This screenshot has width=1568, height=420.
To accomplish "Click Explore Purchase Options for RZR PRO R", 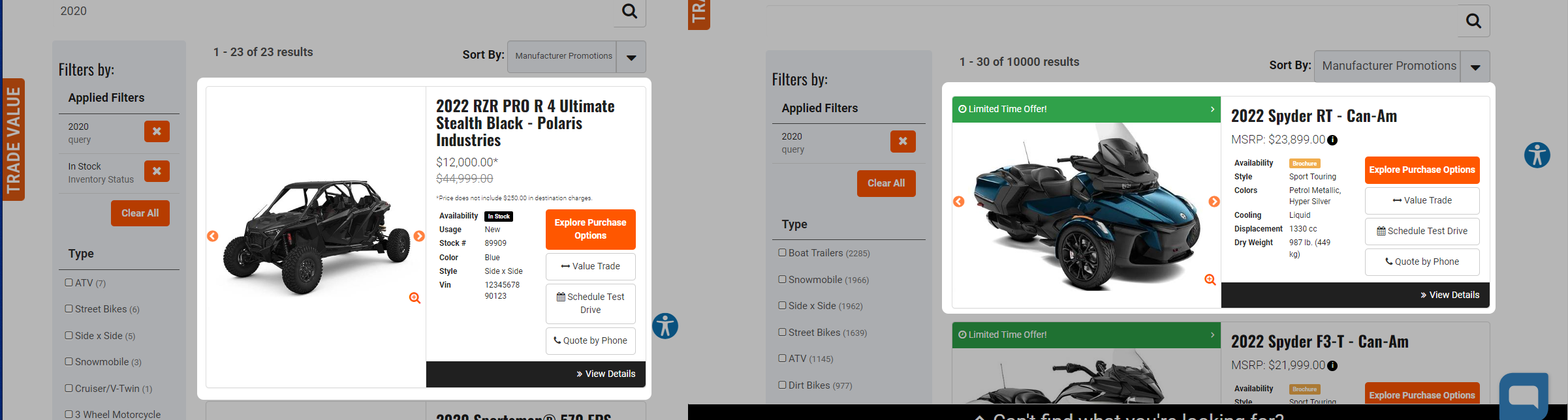I will click(590, 230).
